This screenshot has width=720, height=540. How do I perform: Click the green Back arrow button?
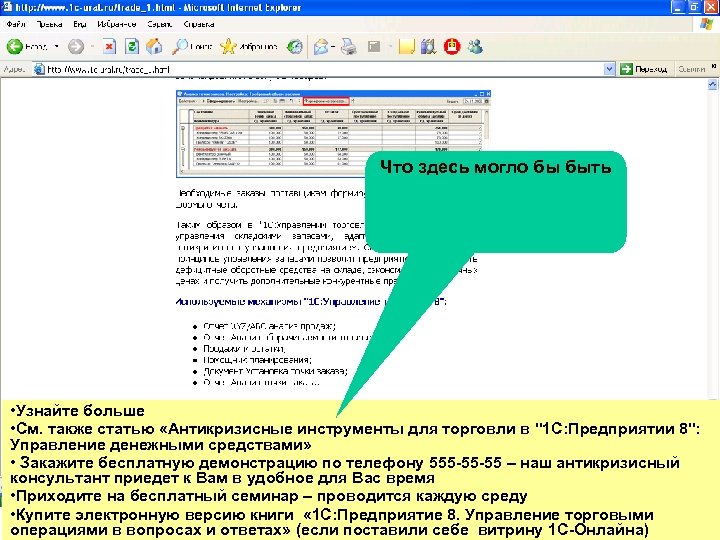pyautogui.click(x=15, y=46)
